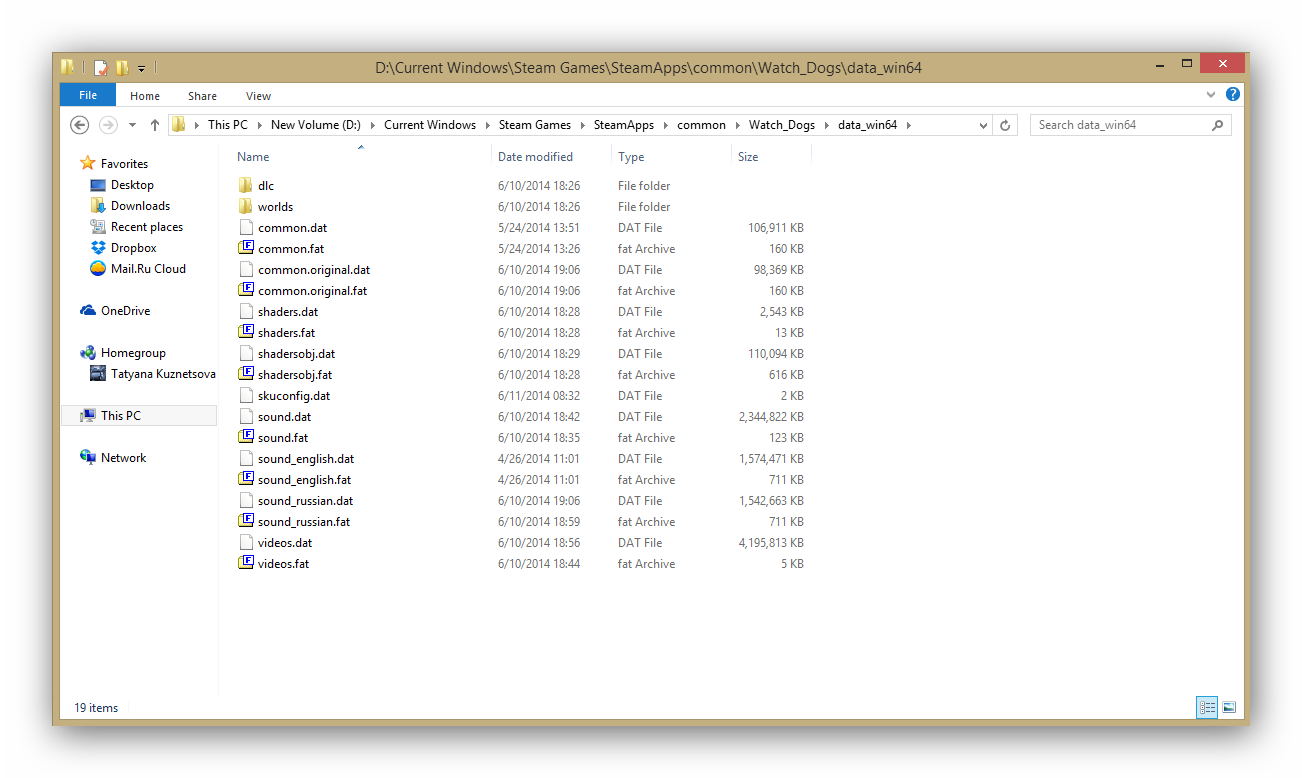
Task: Click the Search data_win64 field
Action: [x=1120, y=125]
